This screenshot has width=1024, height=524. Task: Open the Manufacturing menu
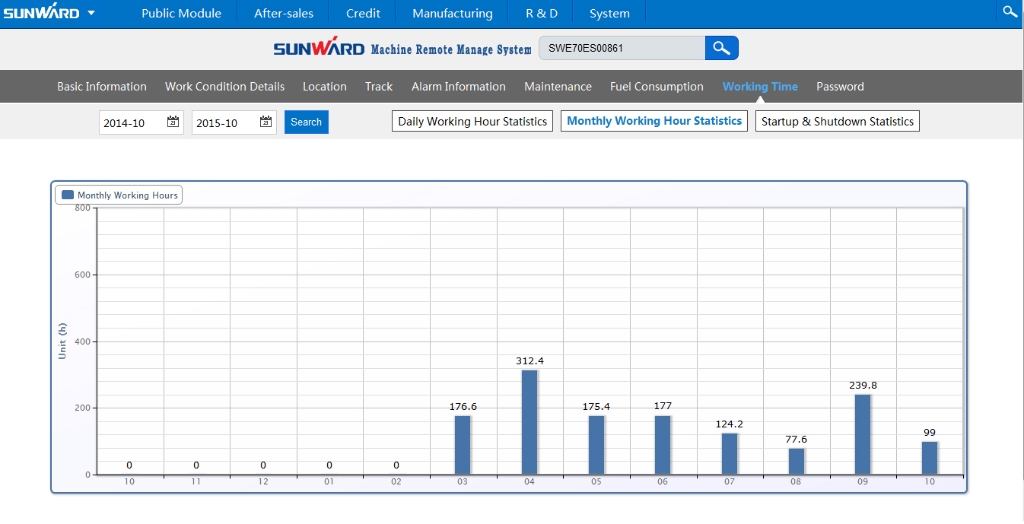coord(452,13)
